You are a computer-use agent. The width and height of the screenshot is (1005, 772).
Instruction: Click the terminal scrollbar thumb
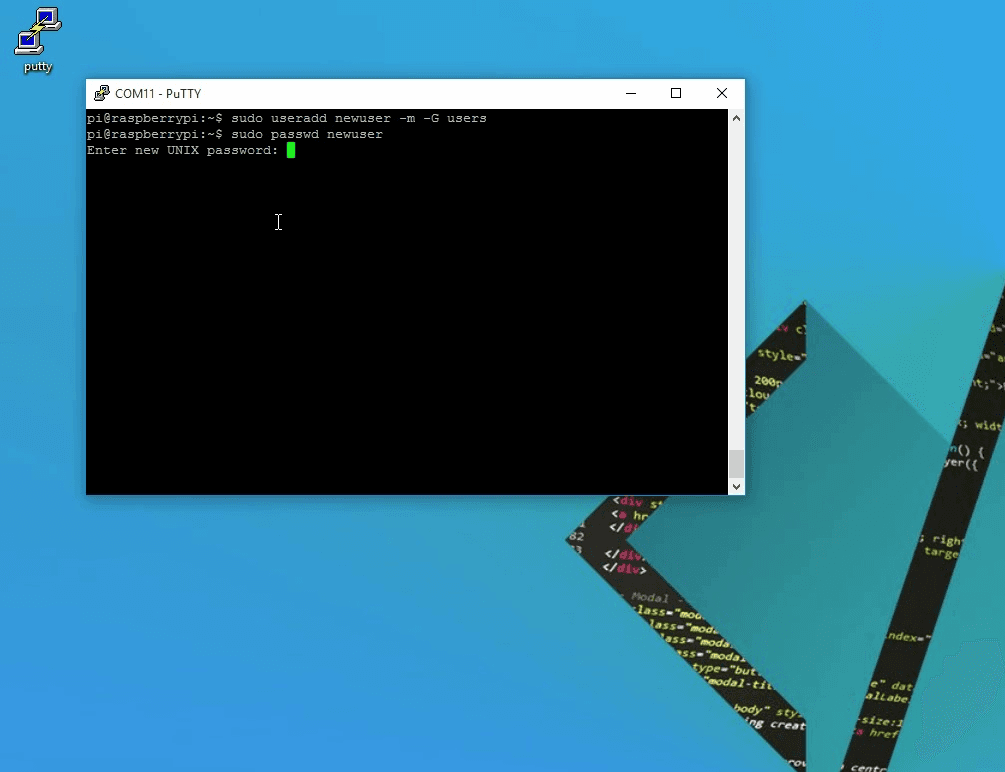[736, 463]
